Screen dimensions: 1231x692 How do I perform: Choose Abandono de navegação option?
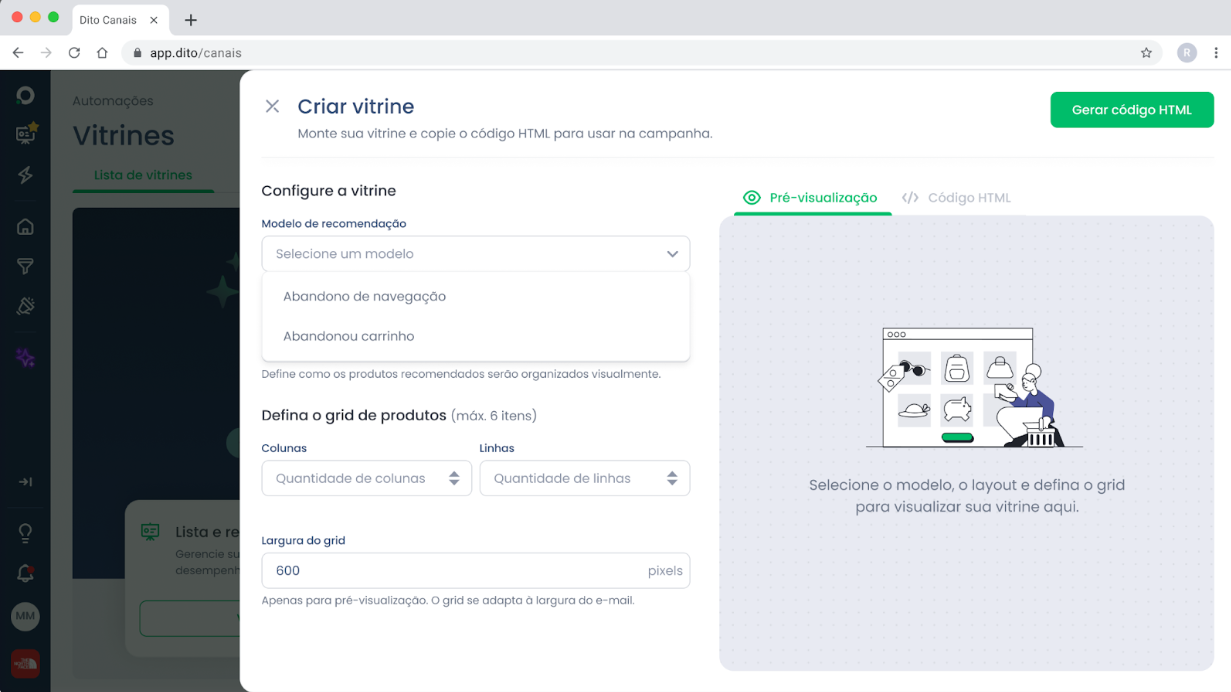(476, 296)
